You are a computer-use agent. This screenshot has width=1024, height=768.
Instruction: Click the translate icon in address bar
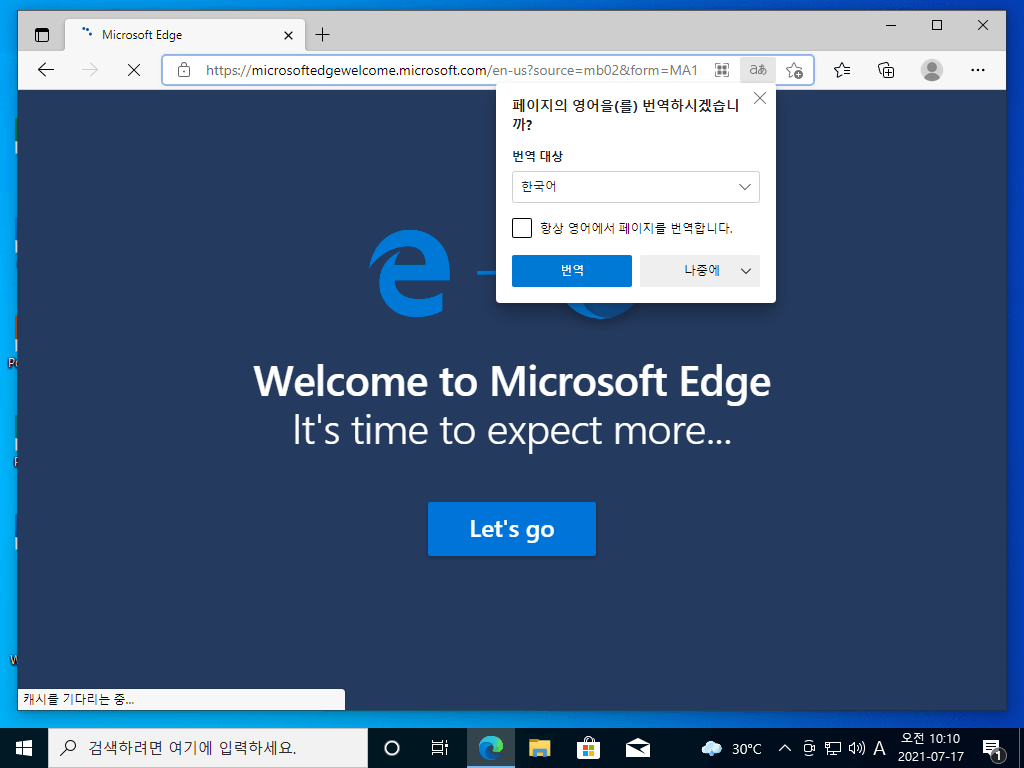(x=758, y=70)
